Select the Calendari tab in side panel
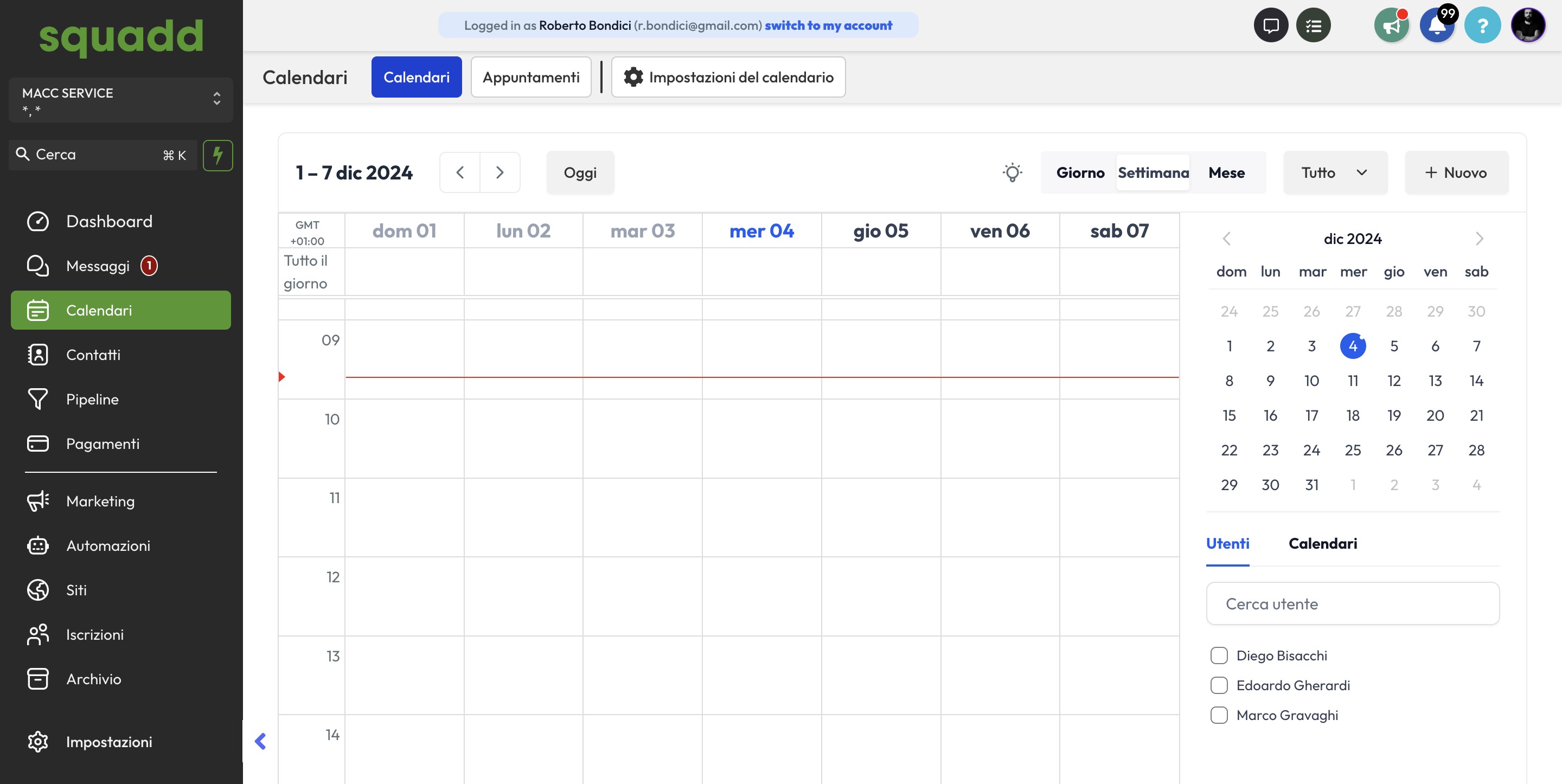The height and width of the screenshot is (784, 1562). click(x=1322, y=543)
